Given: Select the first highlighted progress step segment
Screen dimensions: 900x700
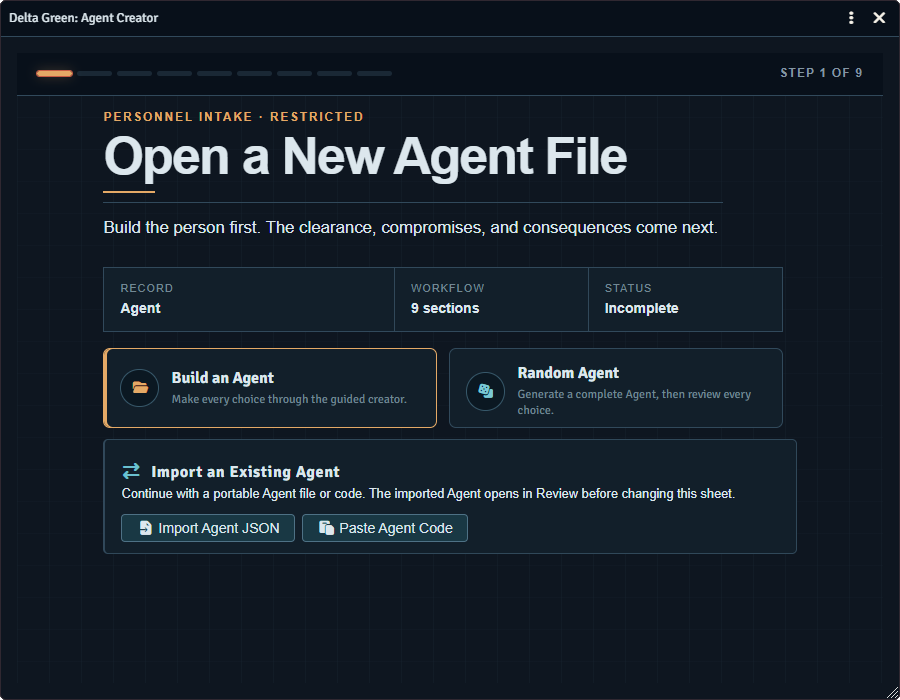Looking at the screenshot, I should tap(55, 73).
